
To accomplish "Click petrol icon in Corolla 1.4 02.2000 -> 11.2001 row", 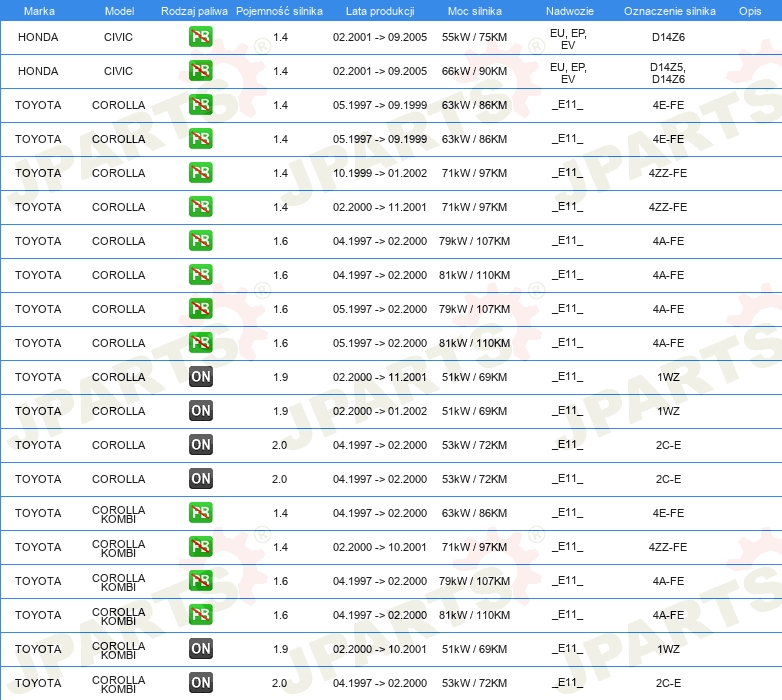I will tap(200, 206).
